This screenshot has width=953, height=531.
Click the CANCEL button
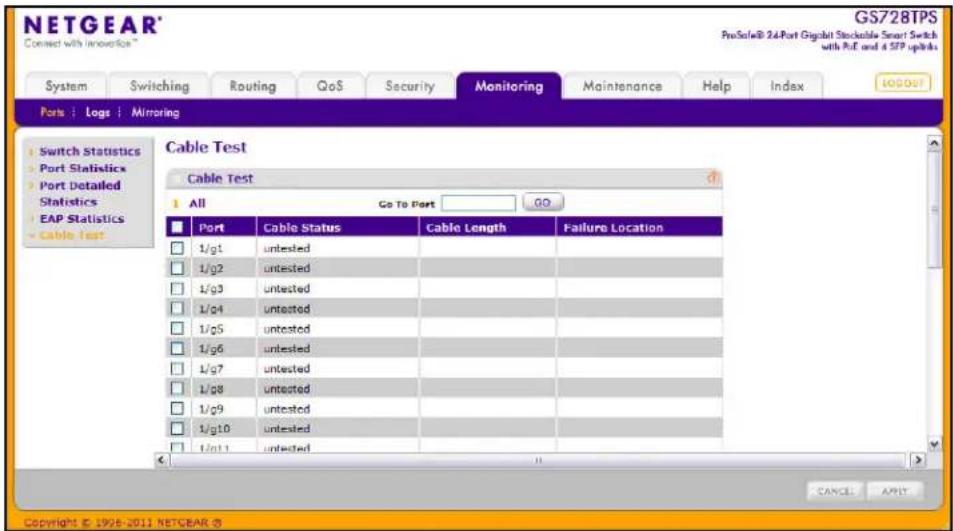836,491
